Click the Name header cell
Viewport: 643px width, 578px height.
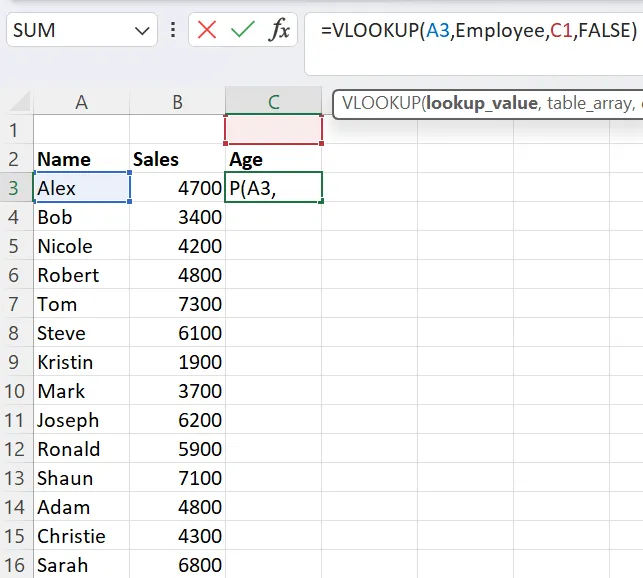coord(81,159)
